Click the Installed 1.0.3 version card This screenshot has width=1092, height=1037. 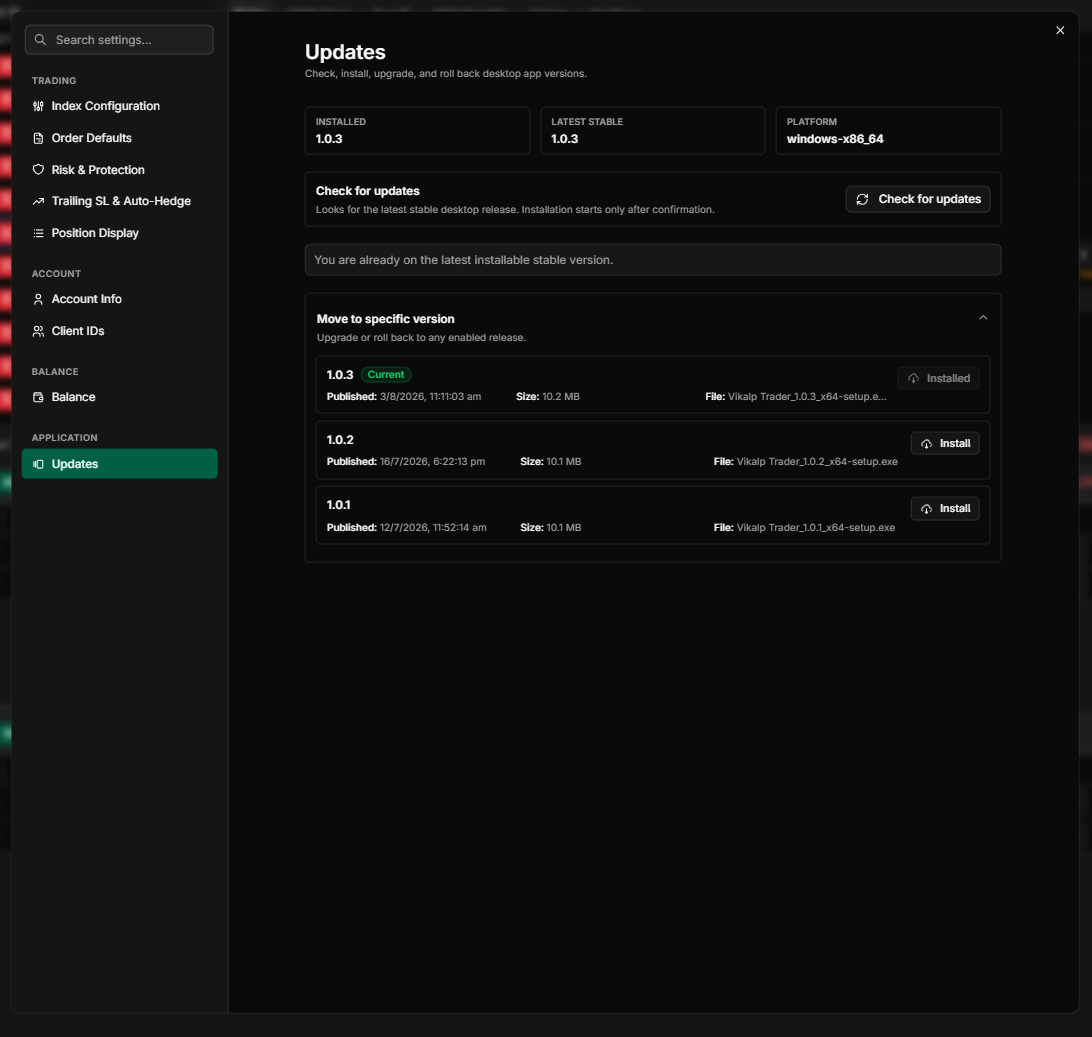(417, 130)
